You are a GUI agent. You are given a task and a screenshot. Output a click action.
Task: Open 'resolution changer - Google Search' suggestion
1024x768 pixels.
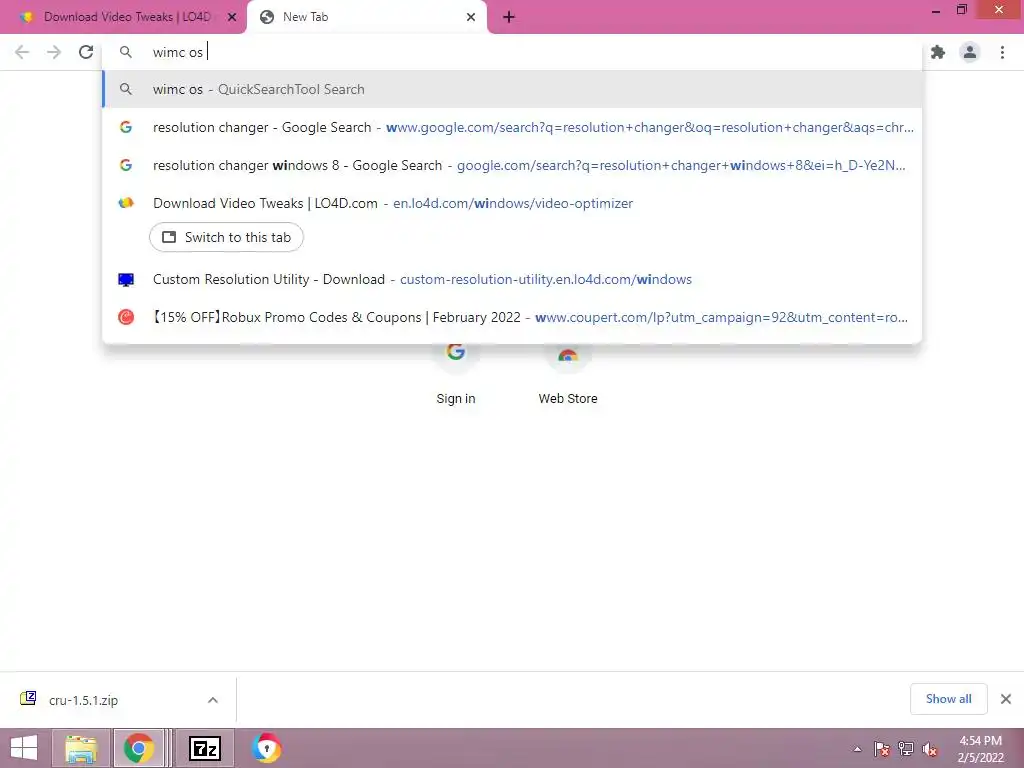coord(512,127)
